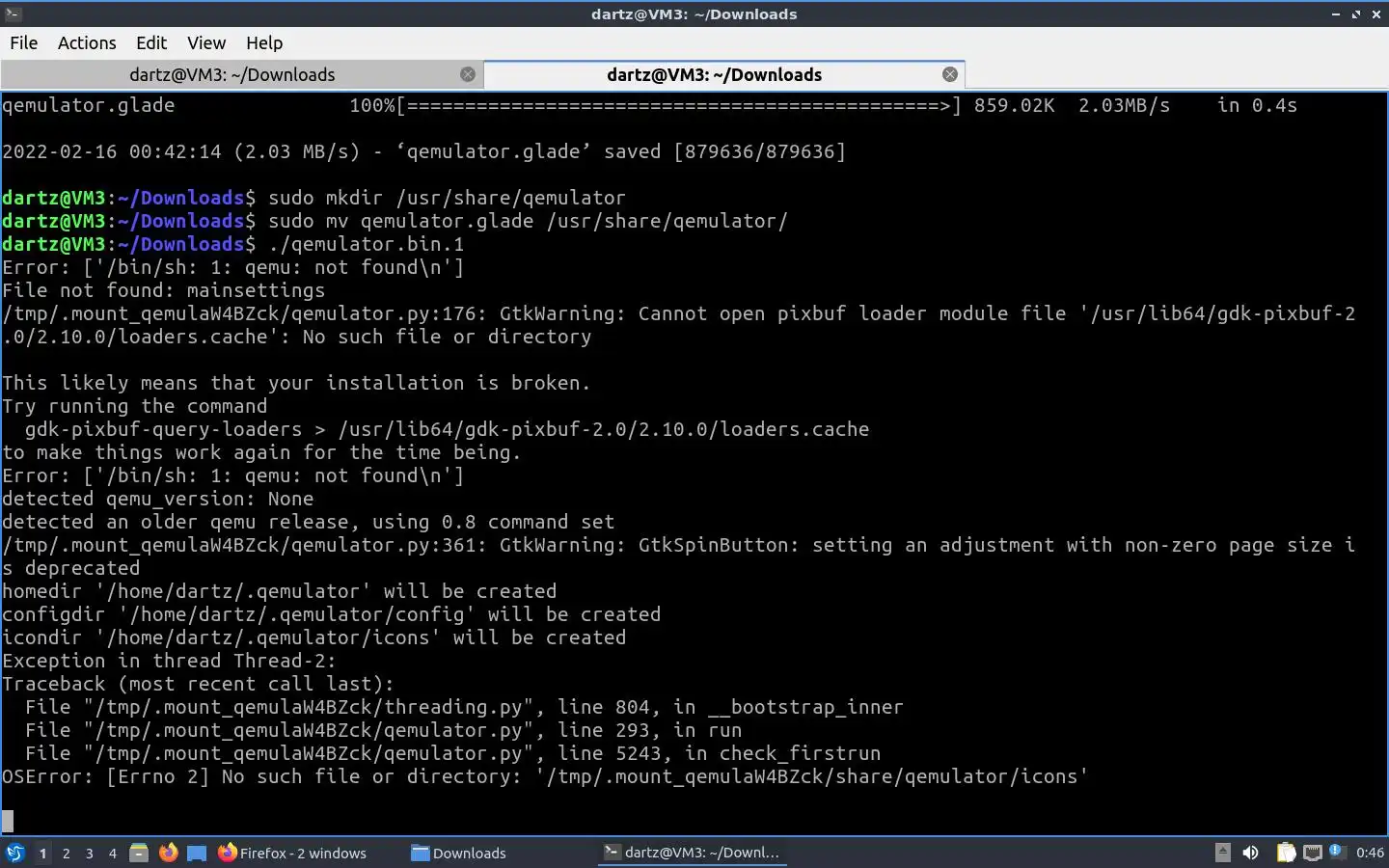
Task: Switch to the first dartz@VM3 terminal tab
Action: [231, 74]
